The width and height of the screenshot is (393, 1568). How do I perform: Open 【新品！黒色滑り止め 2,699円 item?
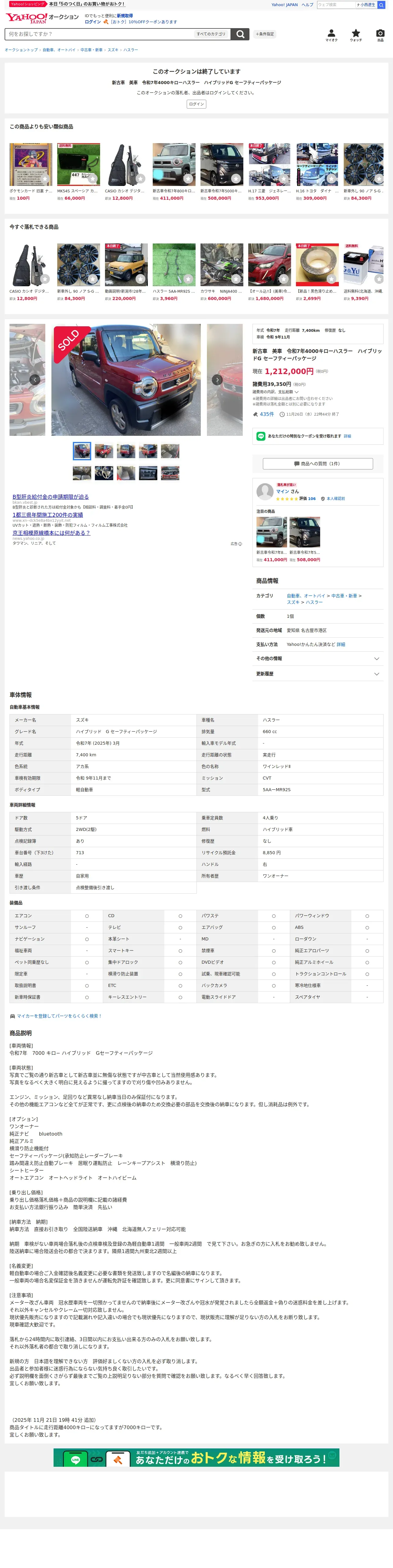pos(317,273)
